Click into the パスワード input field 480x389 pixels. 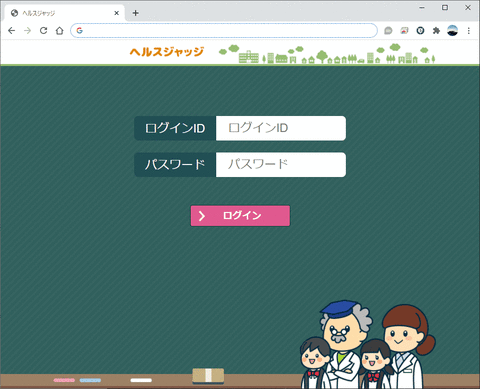click(281, 165)
